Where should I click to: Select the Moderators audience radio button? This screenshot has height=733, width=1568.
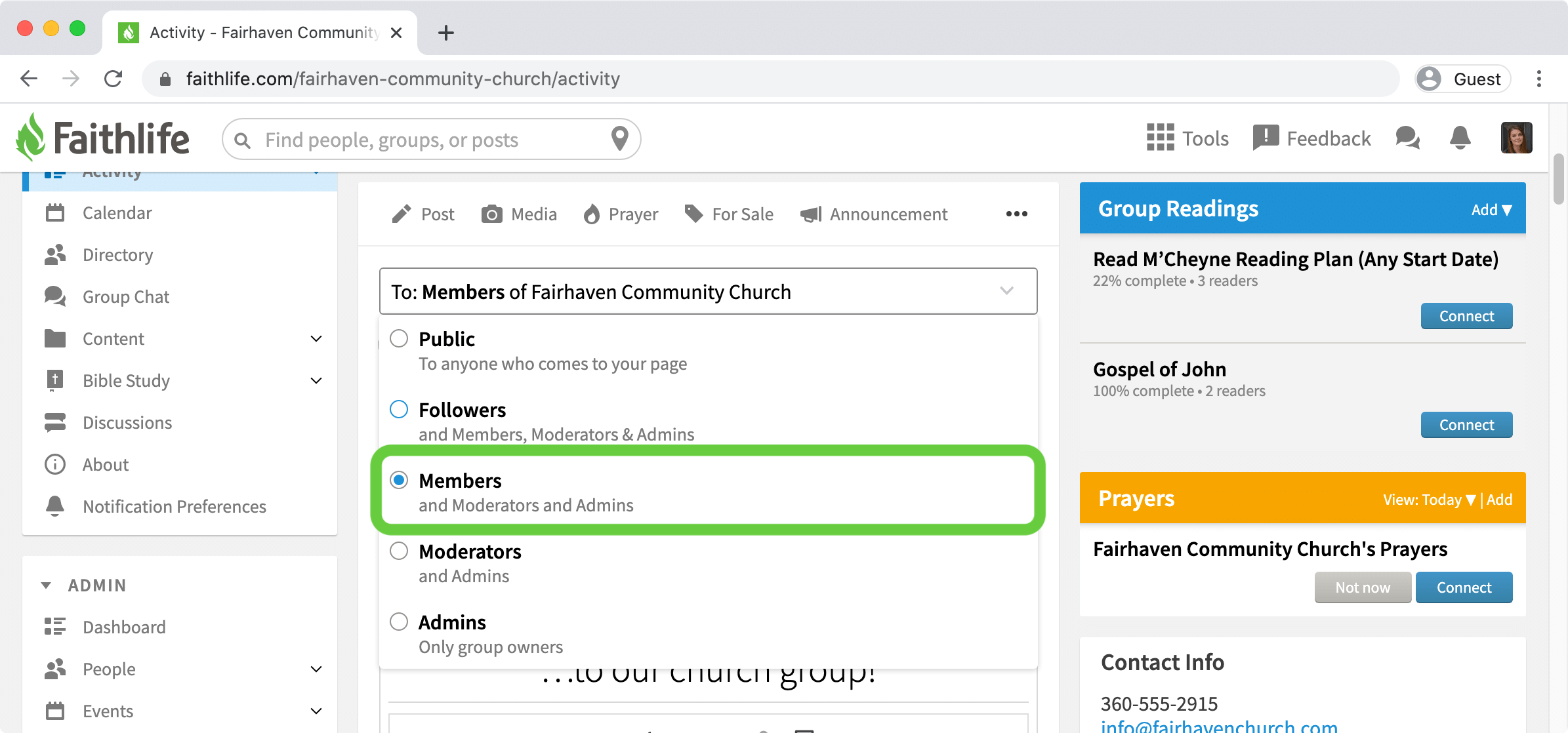pos(399,551)
